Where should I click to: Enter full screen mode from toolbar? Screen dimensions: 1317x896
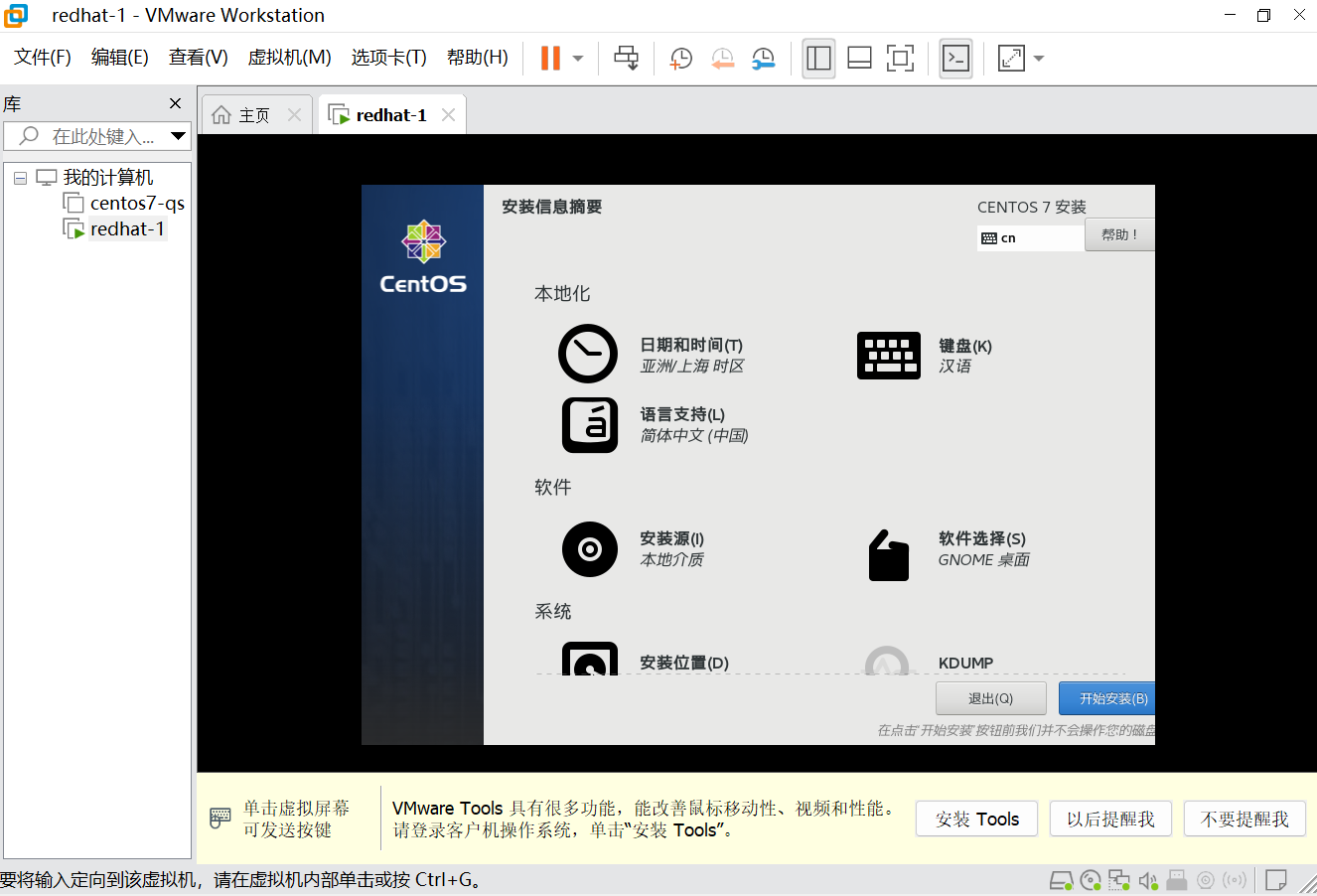pos(900,59)
